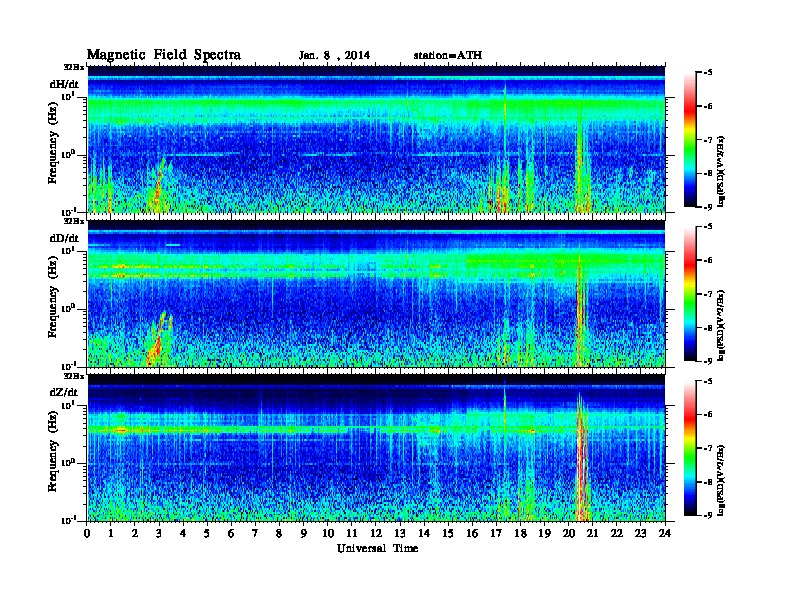Screen dimensions: 792x612
Task: Click the "32Hz" label above the dZ/dt panel
Action: click(74, 376)
